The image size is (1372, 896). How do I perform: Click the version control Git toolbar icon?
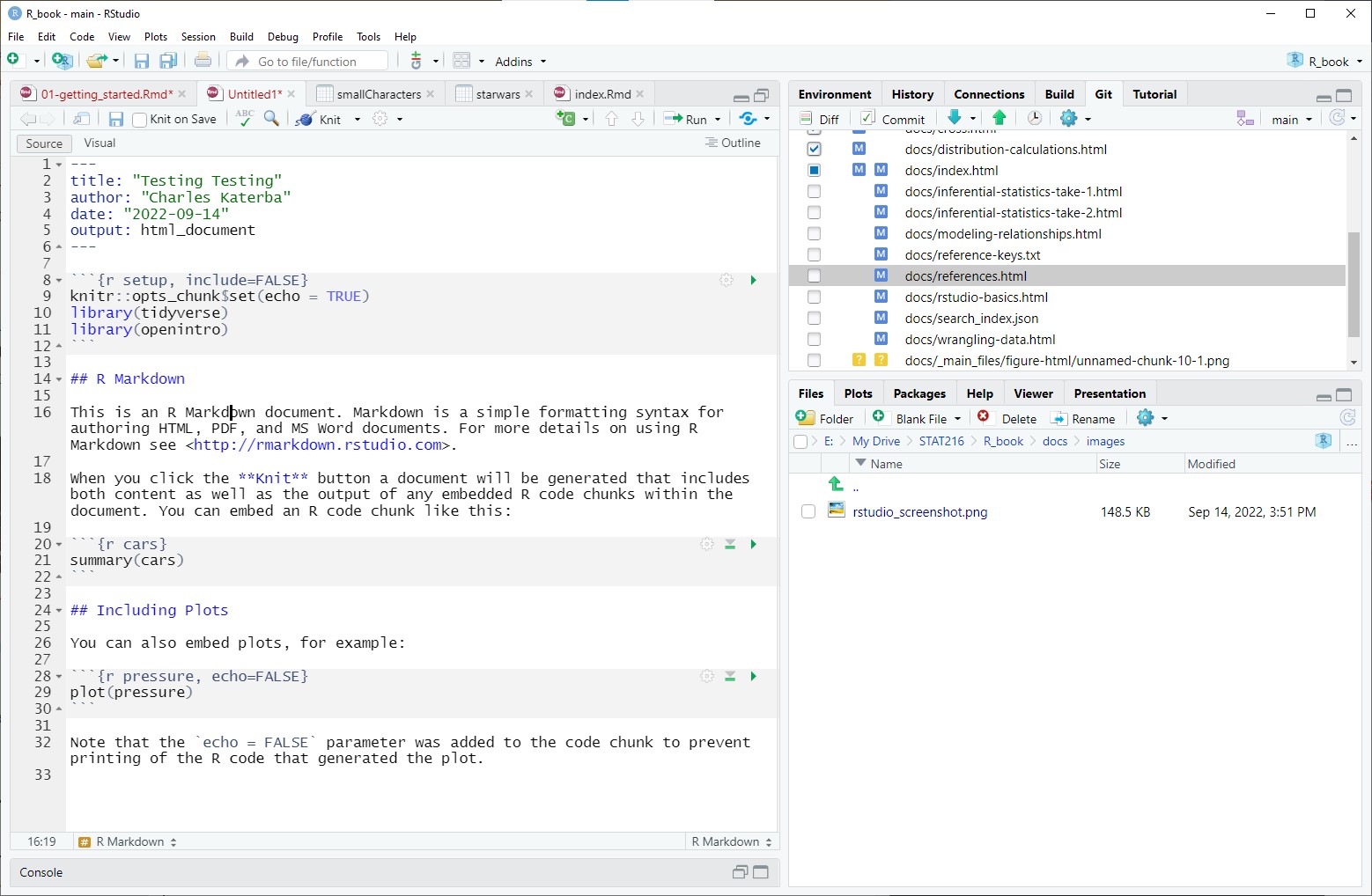(417, 61)
